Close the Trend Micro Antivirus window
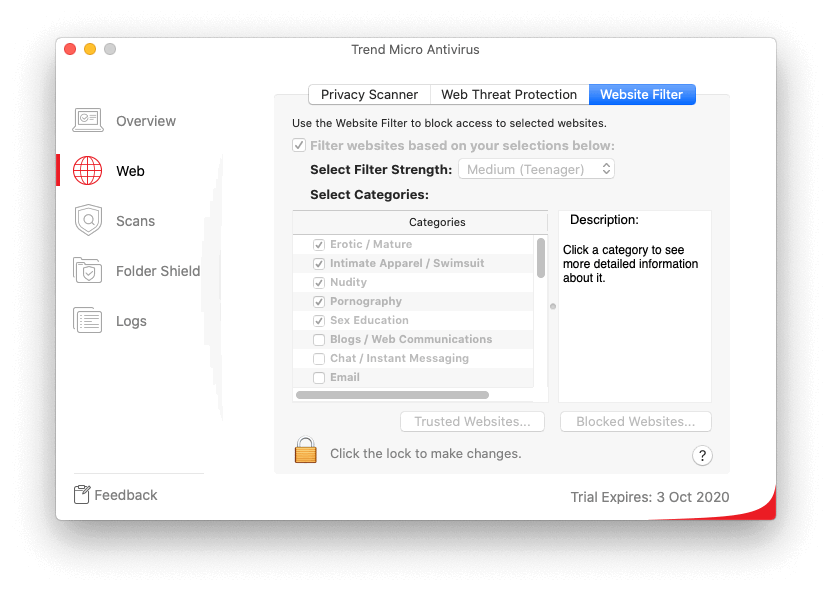Image resolution: width=832 pixels, height=594 pixels. pyautogui.click(x=70, y=49)
